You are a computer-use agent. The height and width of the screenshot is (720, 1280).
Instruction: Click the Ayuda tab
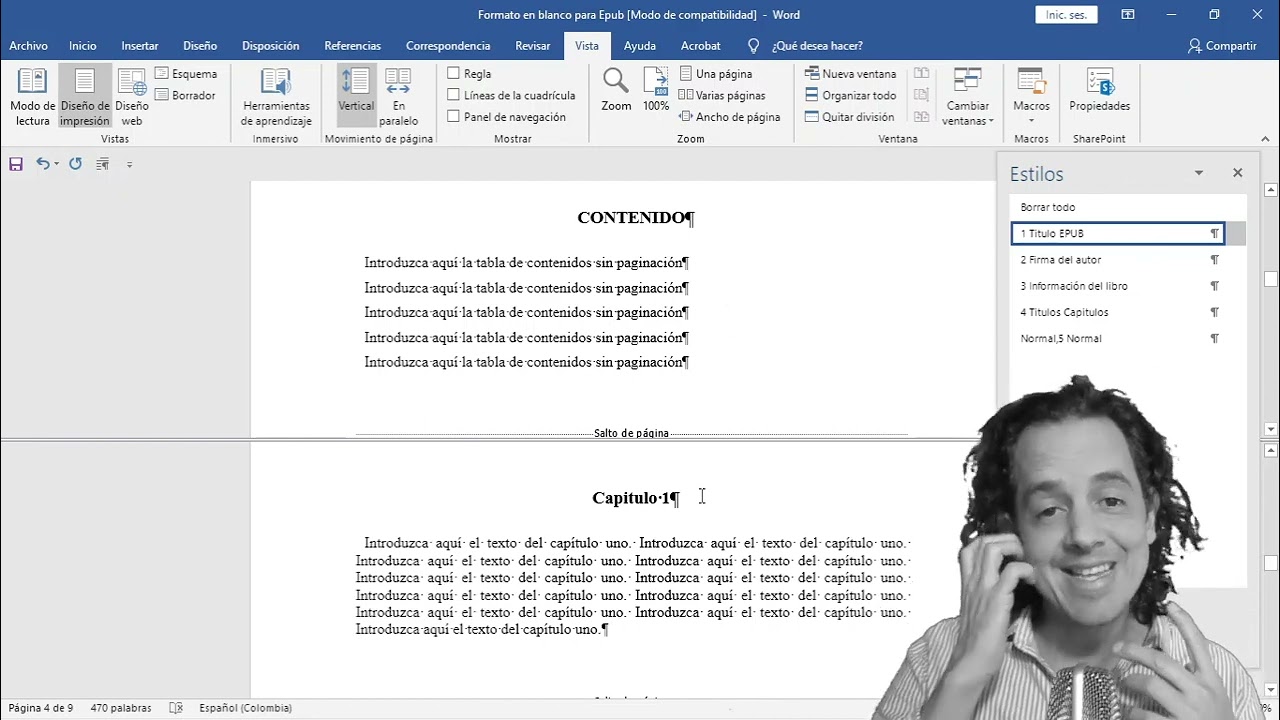pos(640,46)
